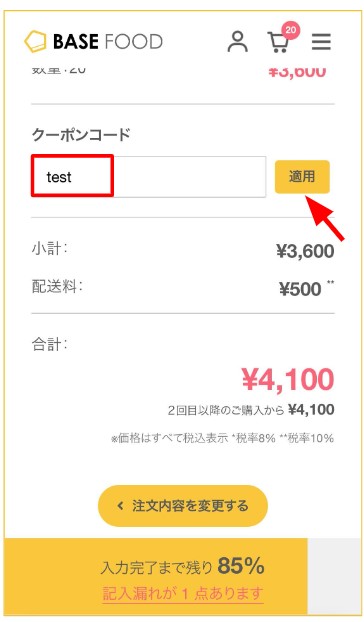Viewport: 364px width, 622px height.
Task: Open the account profile icon
Action: (x=237, y=42)
